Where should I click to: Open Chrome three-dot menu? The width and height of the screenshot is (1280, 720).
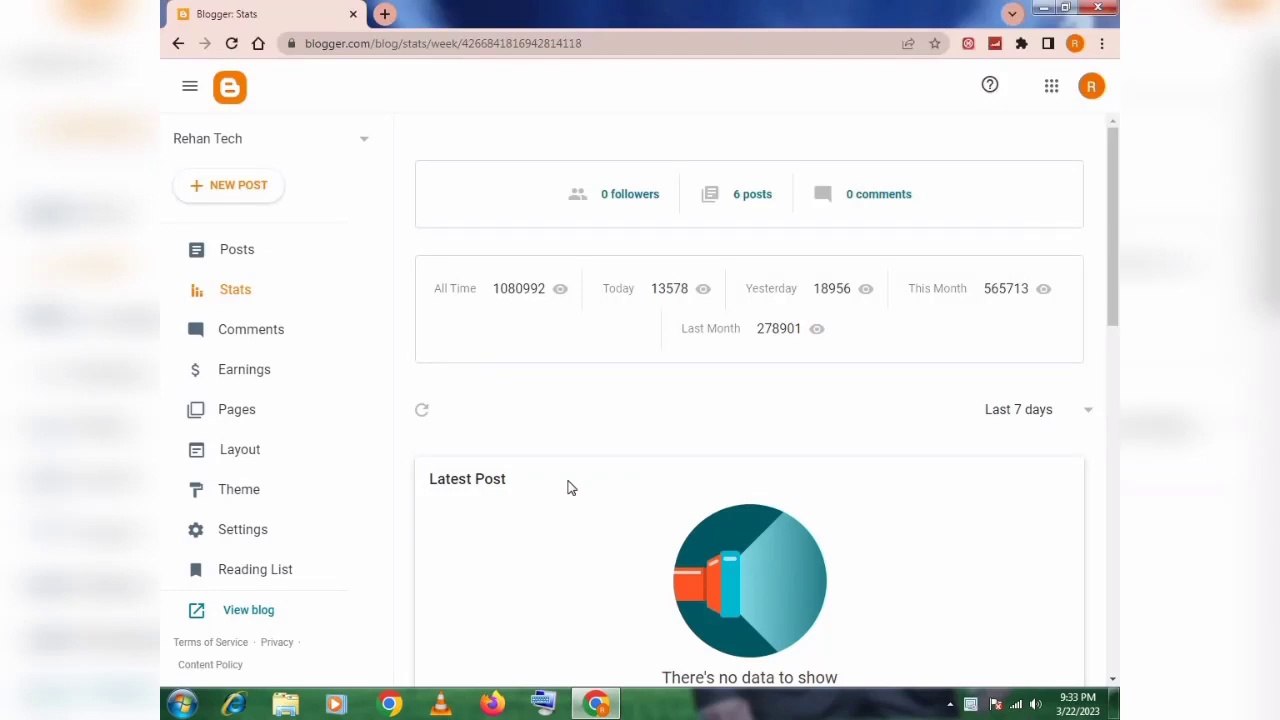pyautogui.click(x=1101, y=43)
